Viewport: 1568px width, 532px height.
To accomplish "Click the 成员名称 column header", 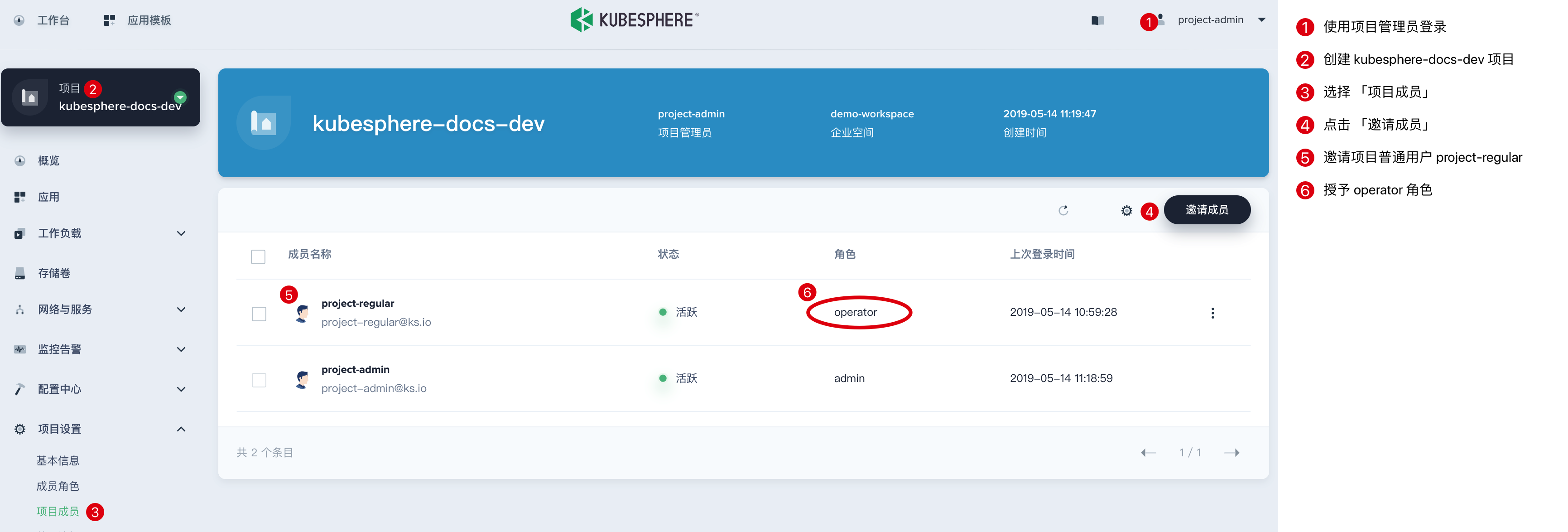I will pyautogui.click(x=309, y=254).
